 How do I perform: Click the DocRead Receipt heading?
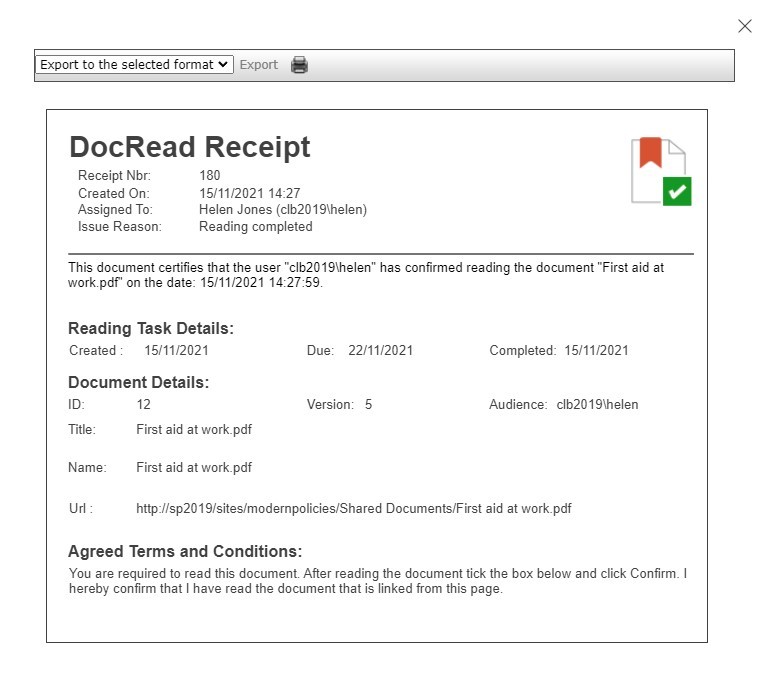[x=189, y=147]
